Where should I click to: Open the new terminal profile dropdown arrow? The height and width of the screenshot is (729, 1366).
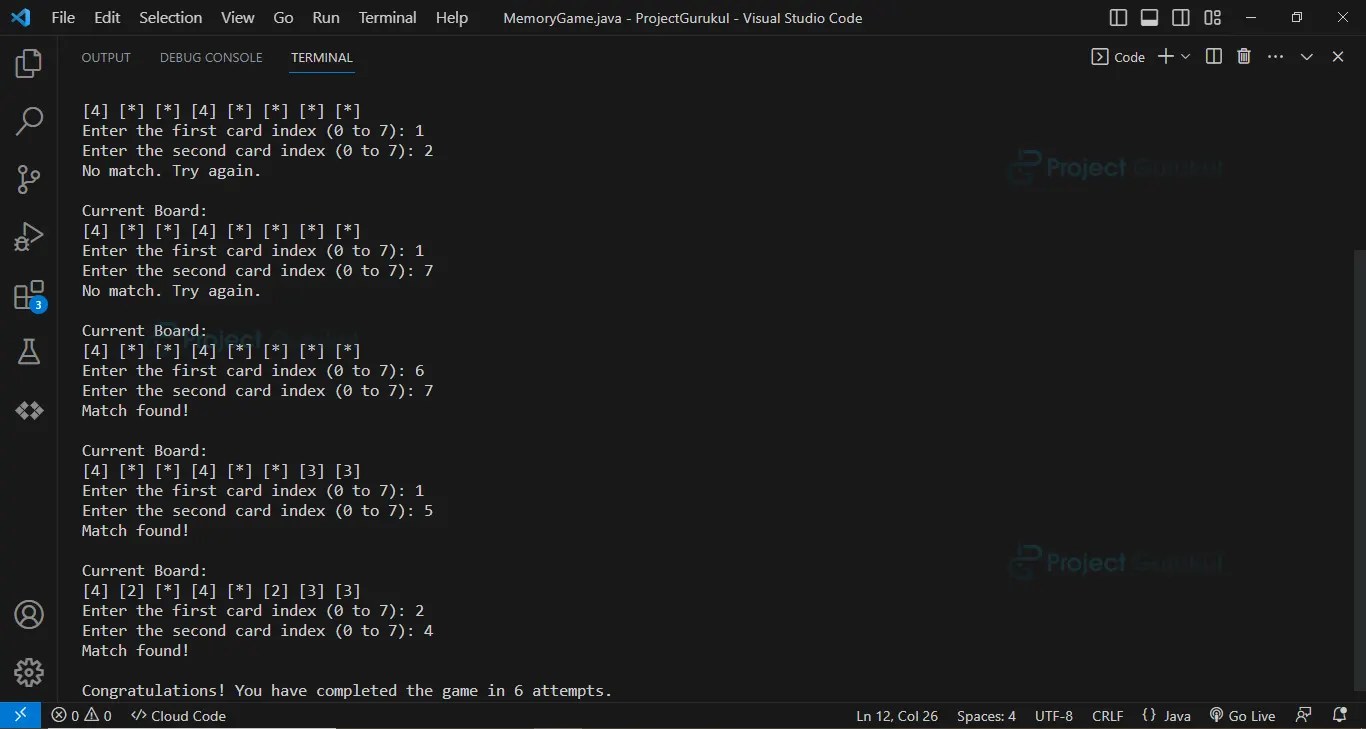coord(1185,56)
